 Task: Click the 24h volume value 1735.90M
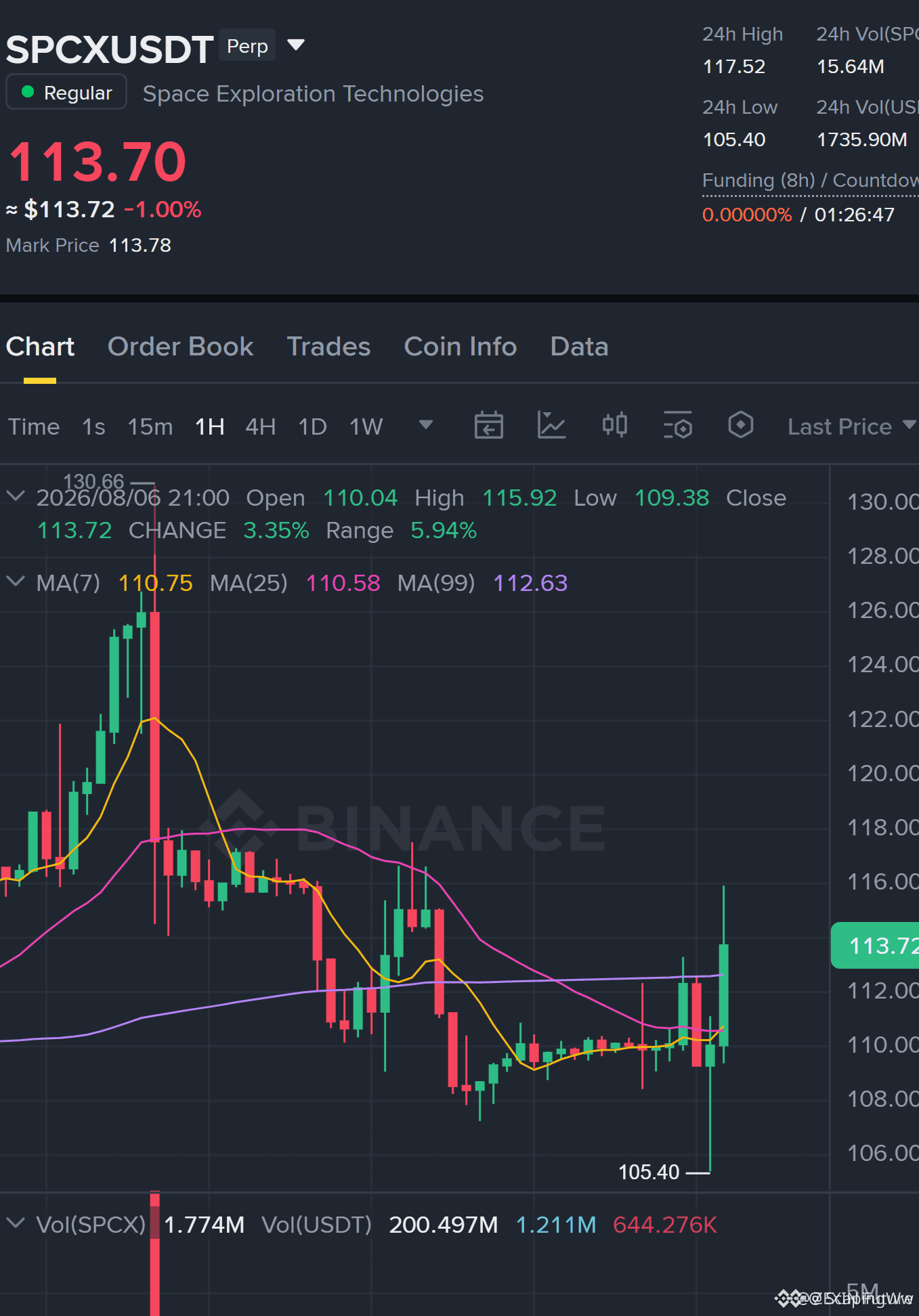pos(862,139)
